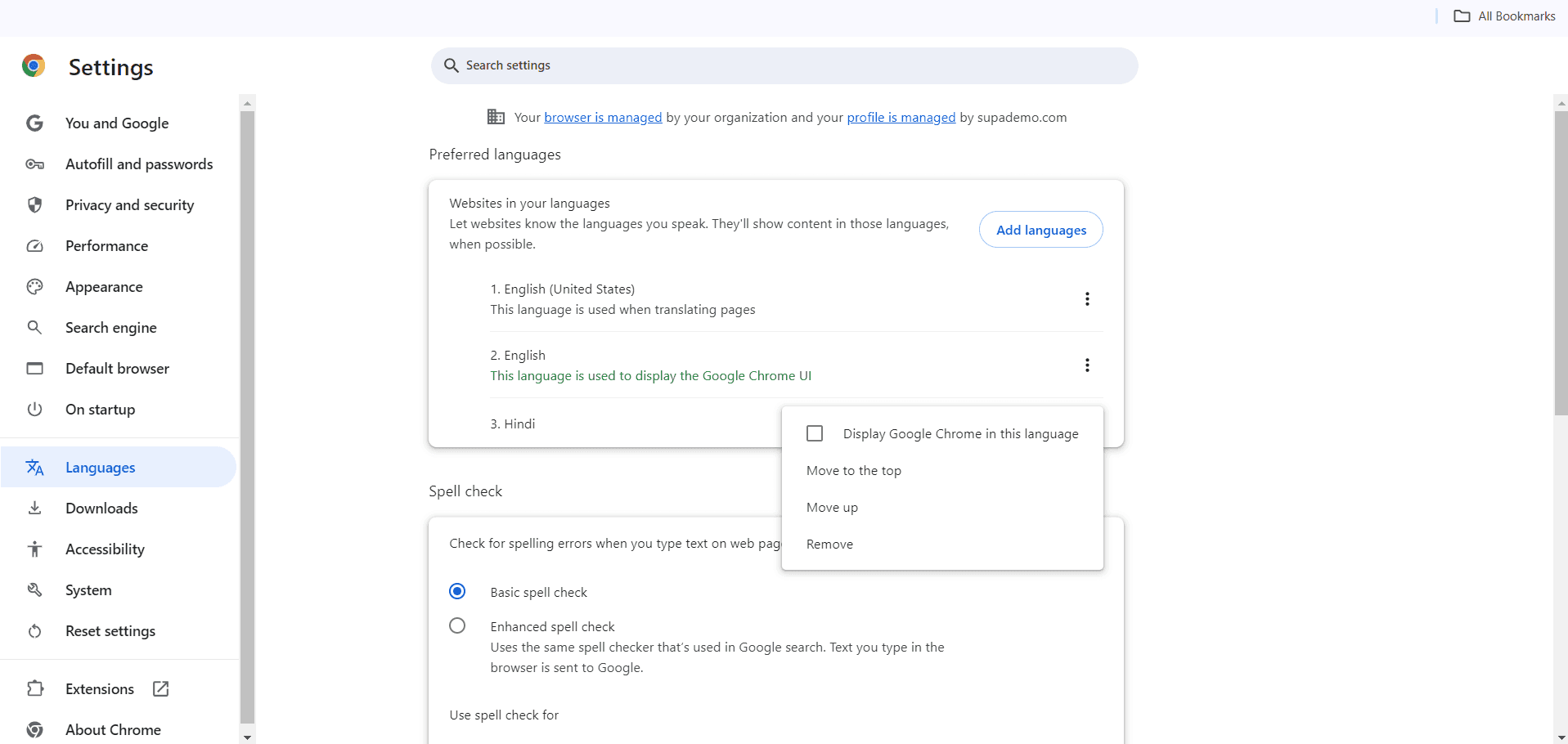Check Display Google Chrome in this language
Viewport: 1568px width, 744px height.
815,433
